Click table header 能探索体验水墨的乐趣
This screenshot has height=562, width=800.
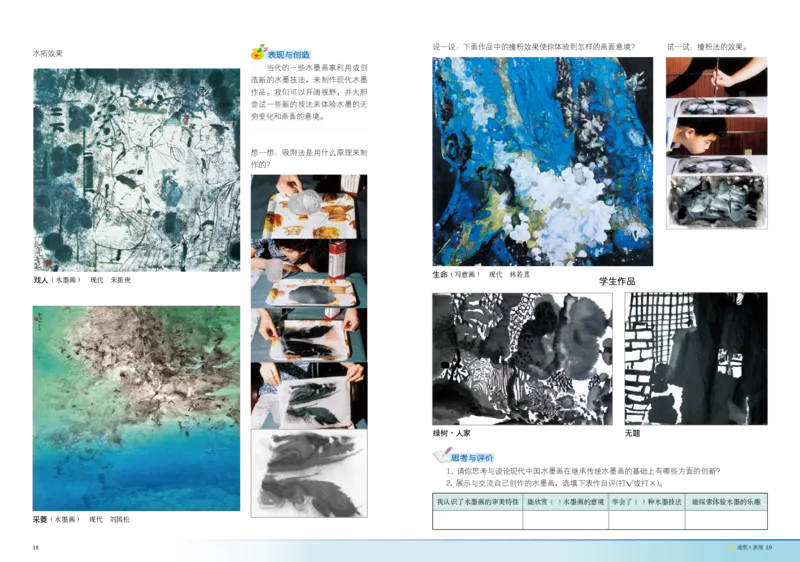(726, 502)
